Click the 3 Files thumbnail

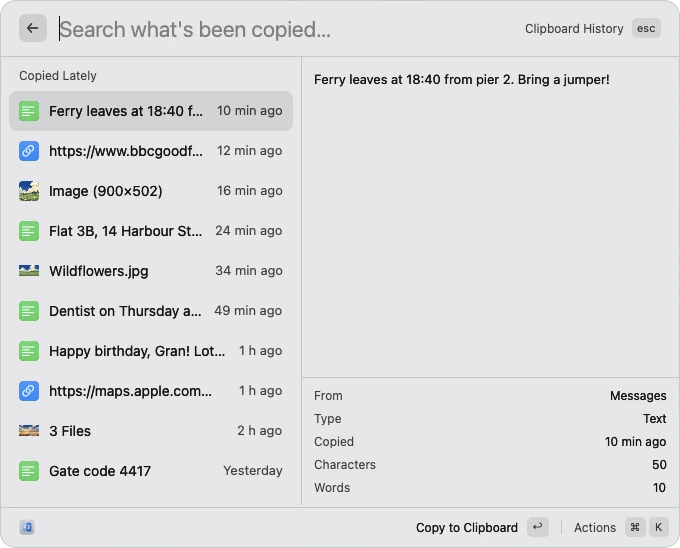[29, 431]
